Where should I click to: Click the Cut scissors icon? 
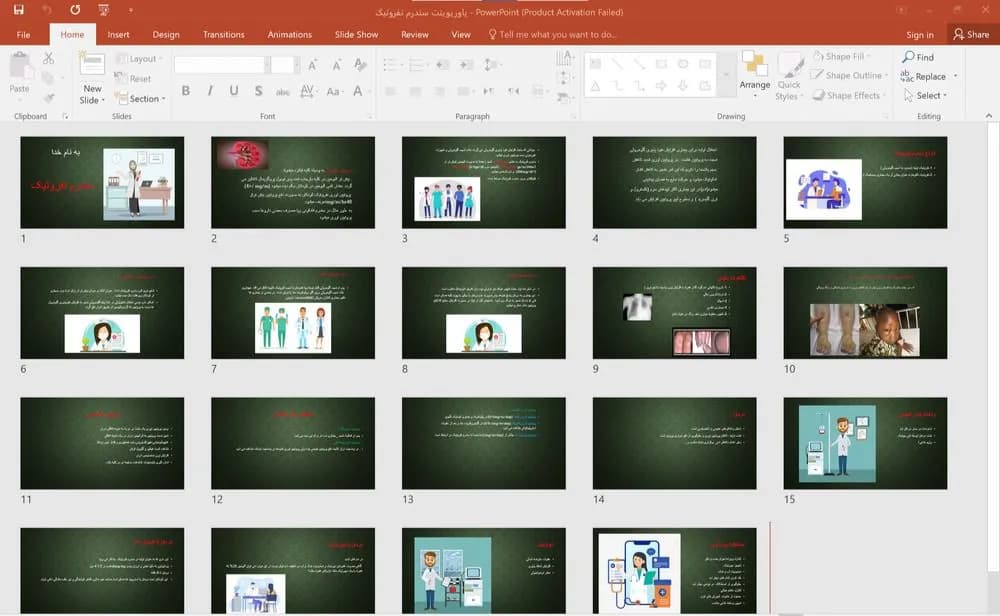pyautogui.click(x=48, y=59)
